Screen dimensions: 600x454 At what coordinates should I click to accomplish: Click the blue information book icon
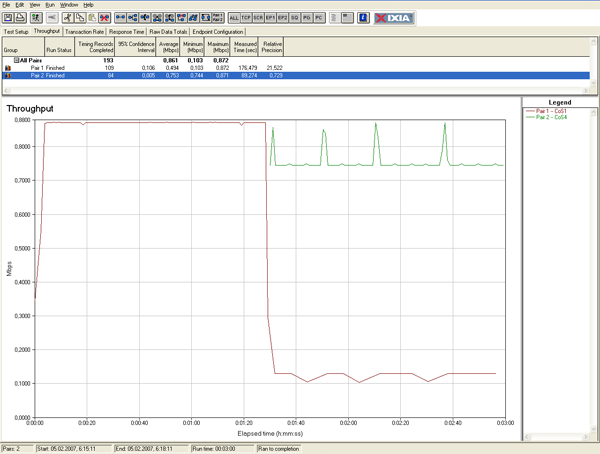coord(363,18)
